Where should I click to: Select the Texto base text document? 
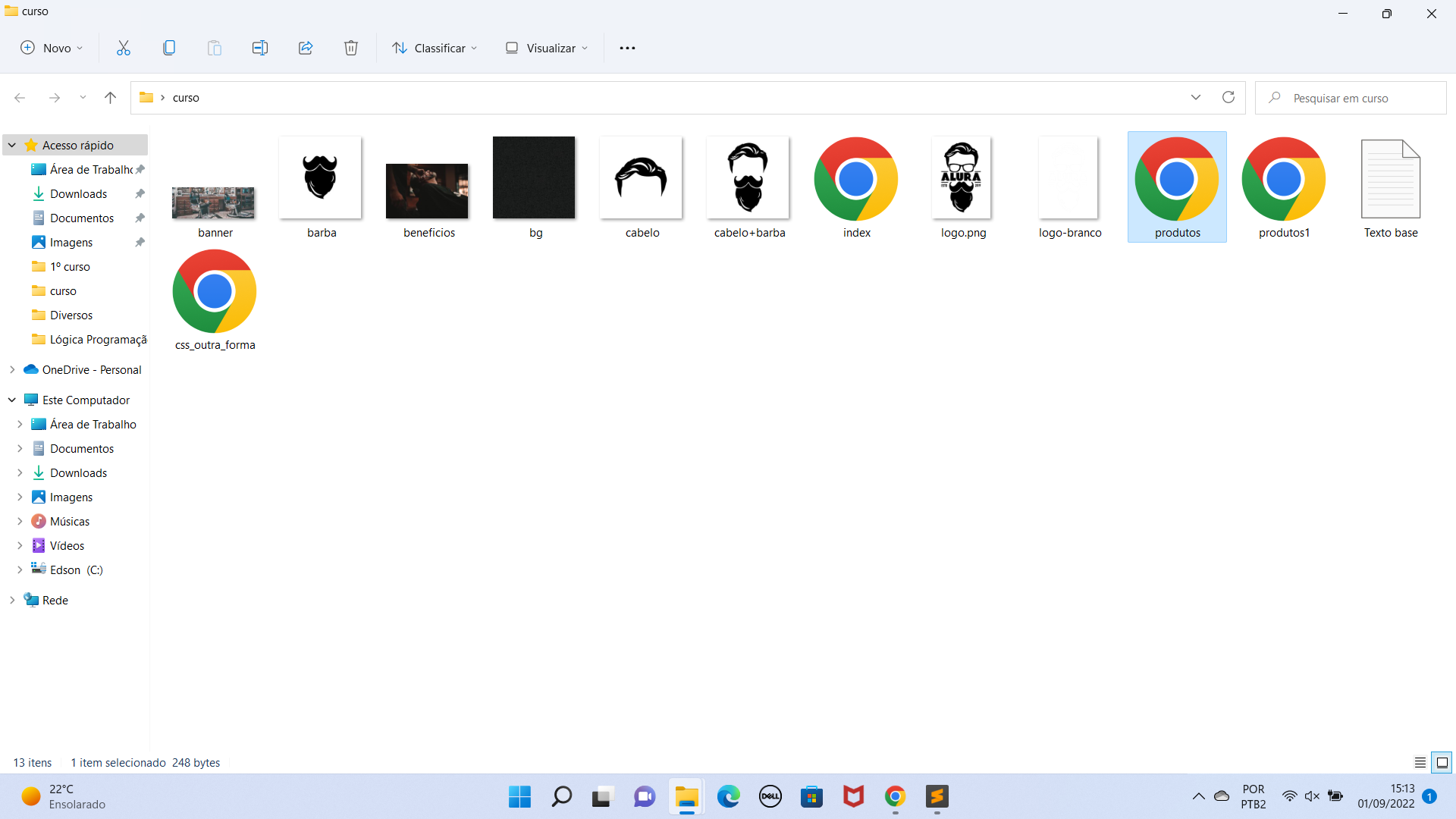pyautogui.click(x=1391, y=187)
